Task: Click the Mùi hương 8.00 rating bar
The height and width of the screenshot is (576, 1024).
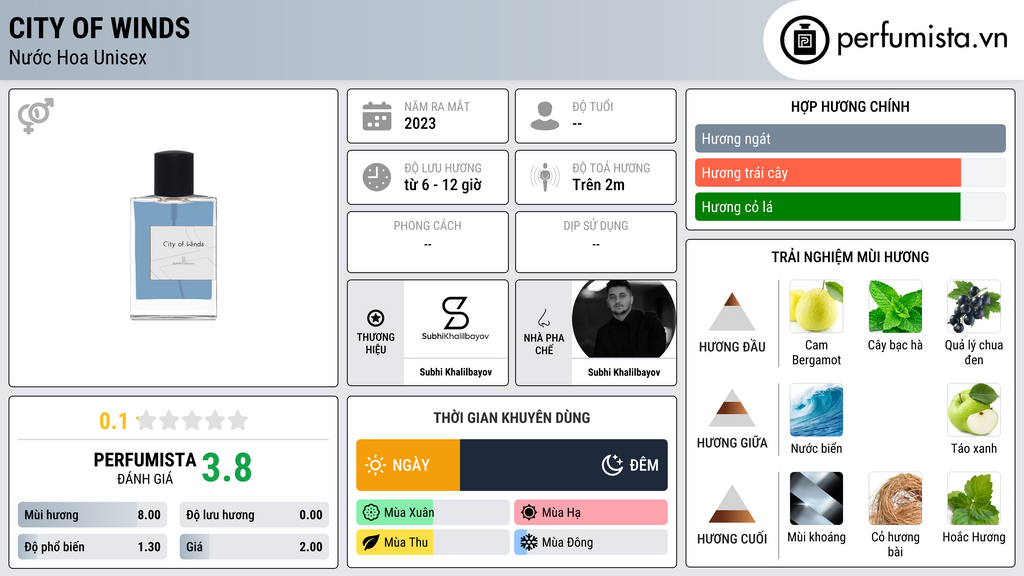Action: [x=92, y=515]
